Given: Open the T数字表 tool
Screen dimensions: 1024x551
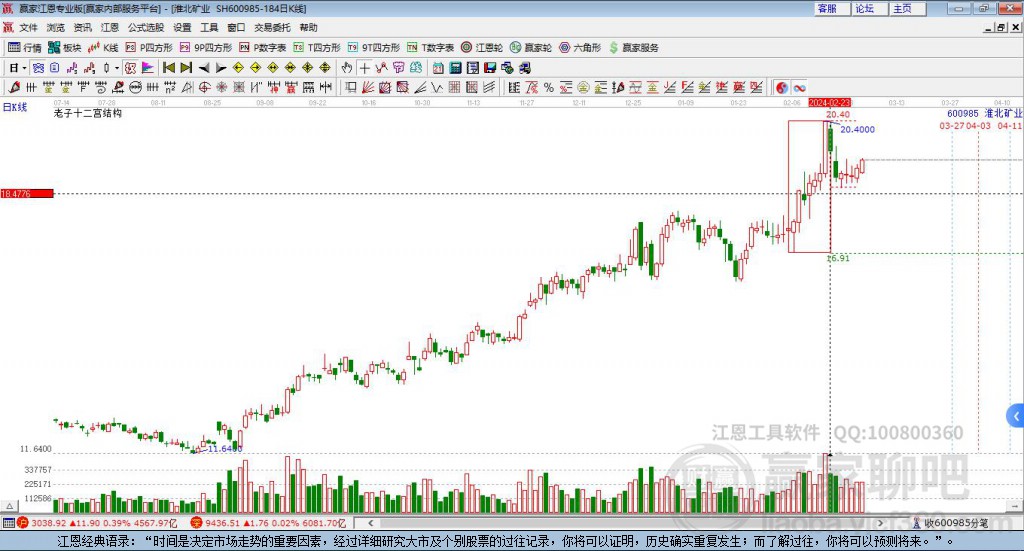Looking at the screenshot, I should point(430,48).
